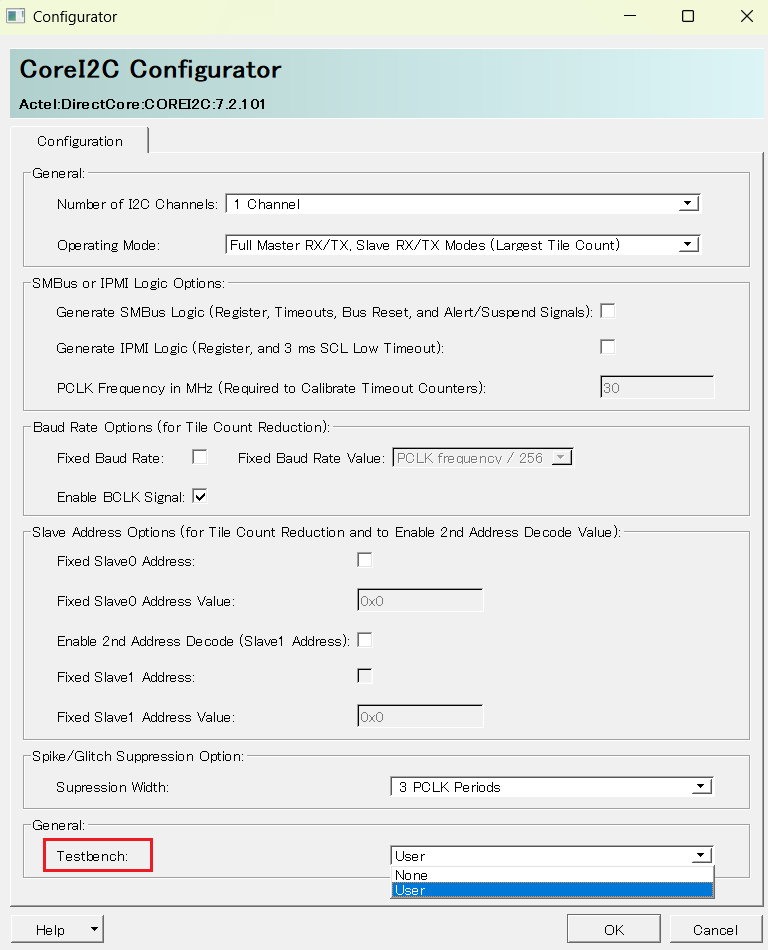This screenshot has width=768, height=950.
Task: Click Fixed Slave0 Address Value field
Action: point(420,600)
